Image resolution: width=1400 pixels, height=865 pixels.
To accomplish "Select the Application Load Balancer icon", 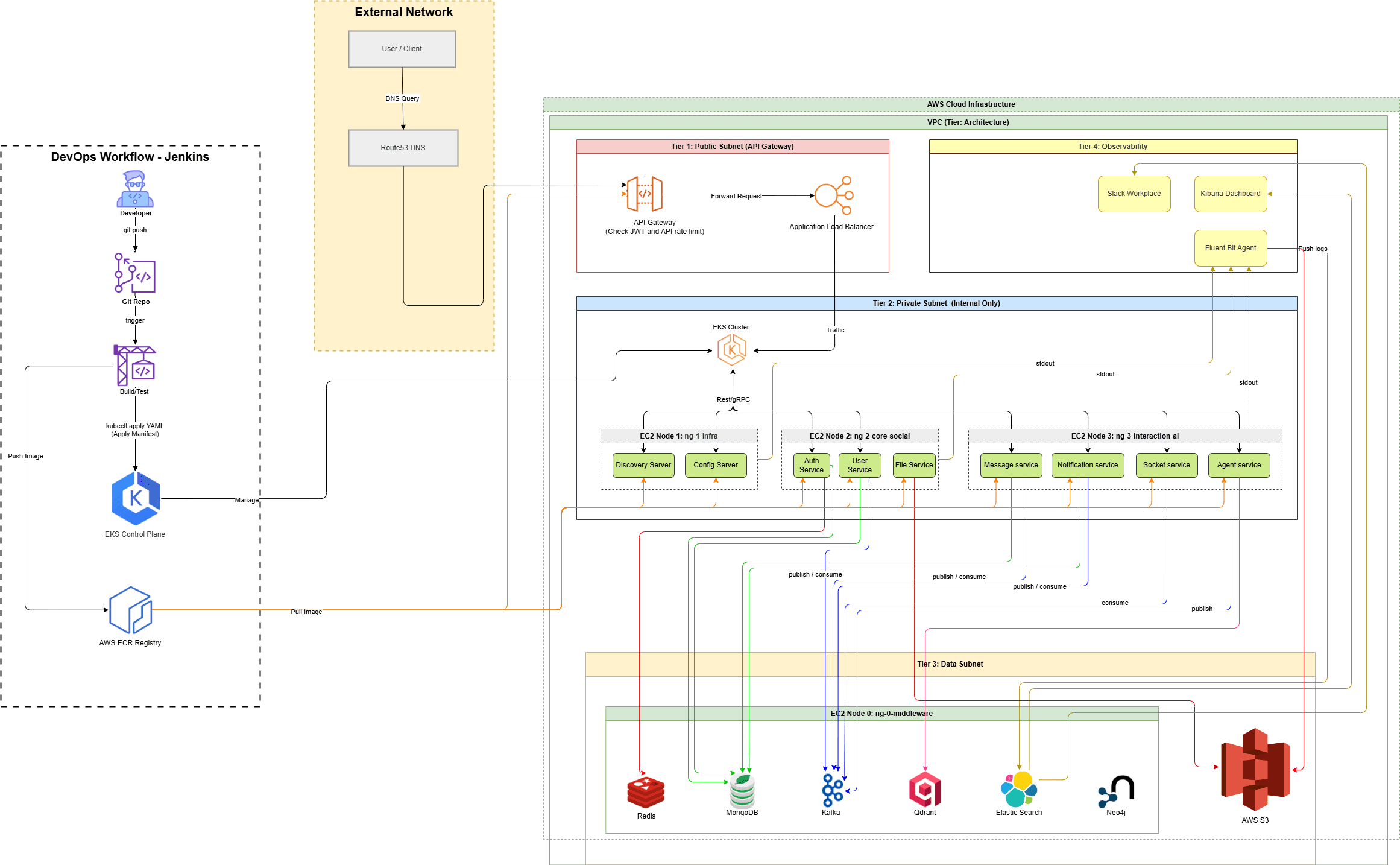I will pos(834,195).
